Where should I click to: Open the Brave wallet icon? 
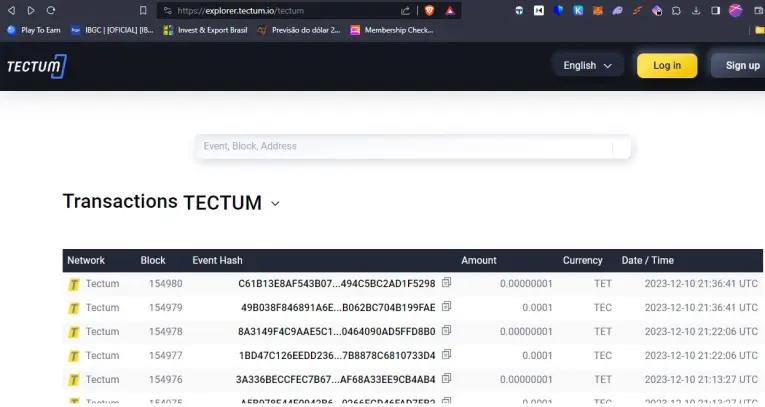click(759, 10)
